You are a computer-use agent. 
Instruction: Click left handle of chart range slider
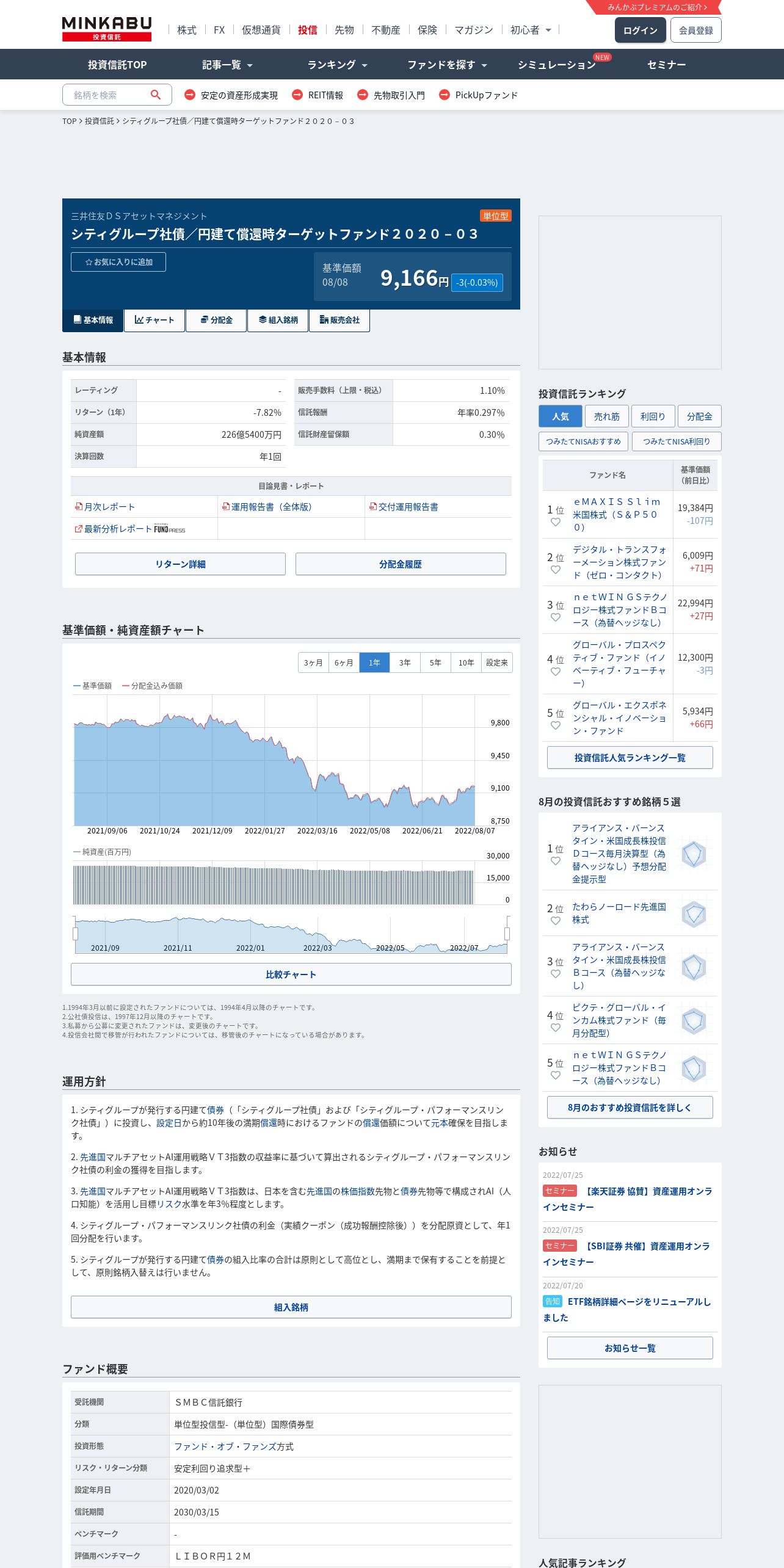(75, 934)
